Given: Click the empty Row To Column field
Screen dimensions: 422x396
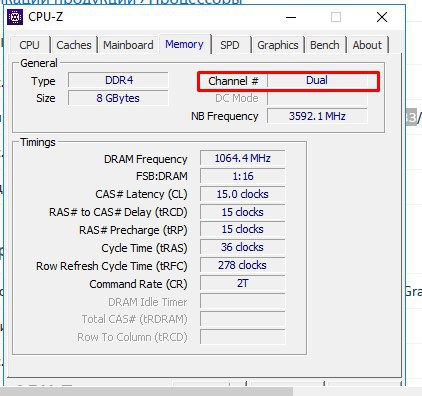Looking at the screenshot, I should [x=242, y=337].
